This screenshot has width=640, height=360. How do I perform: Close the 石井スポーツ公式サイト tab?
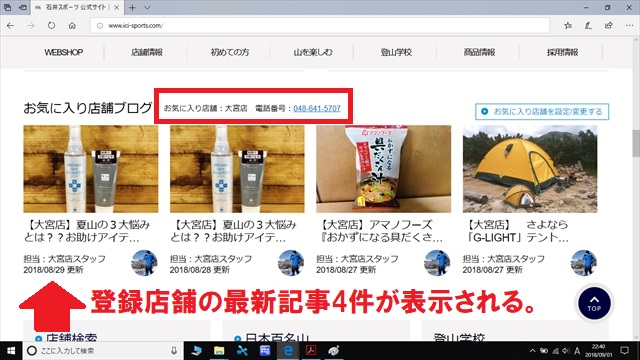pyautogui.click(x=117, y=7)
